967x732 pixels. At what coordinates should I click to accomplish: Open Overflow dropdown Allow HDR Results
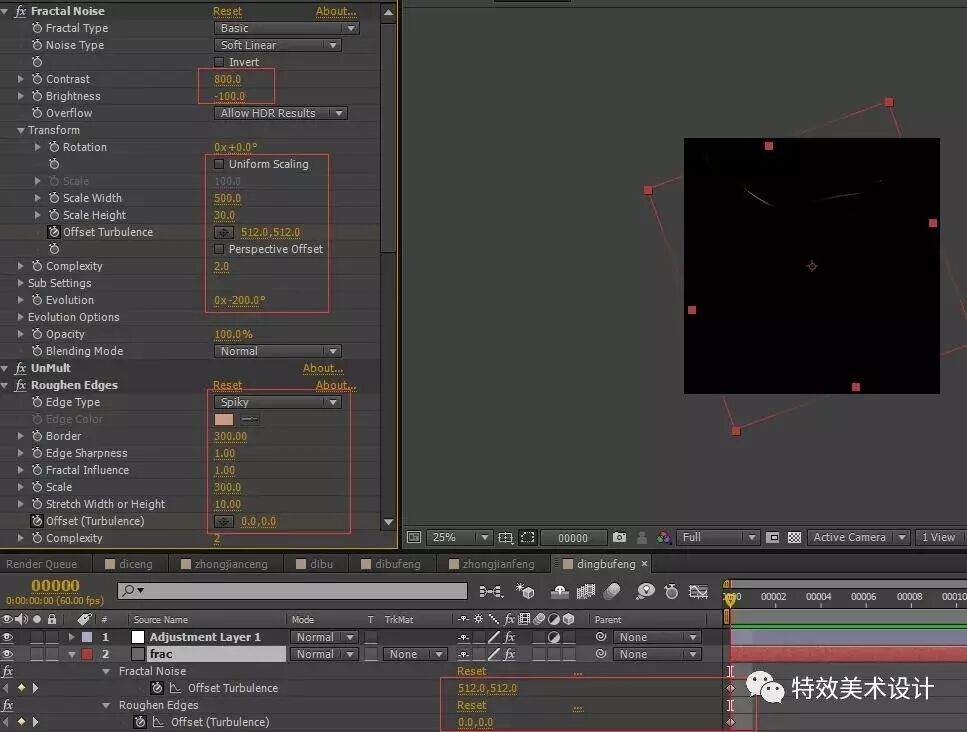tap(281, 113)
